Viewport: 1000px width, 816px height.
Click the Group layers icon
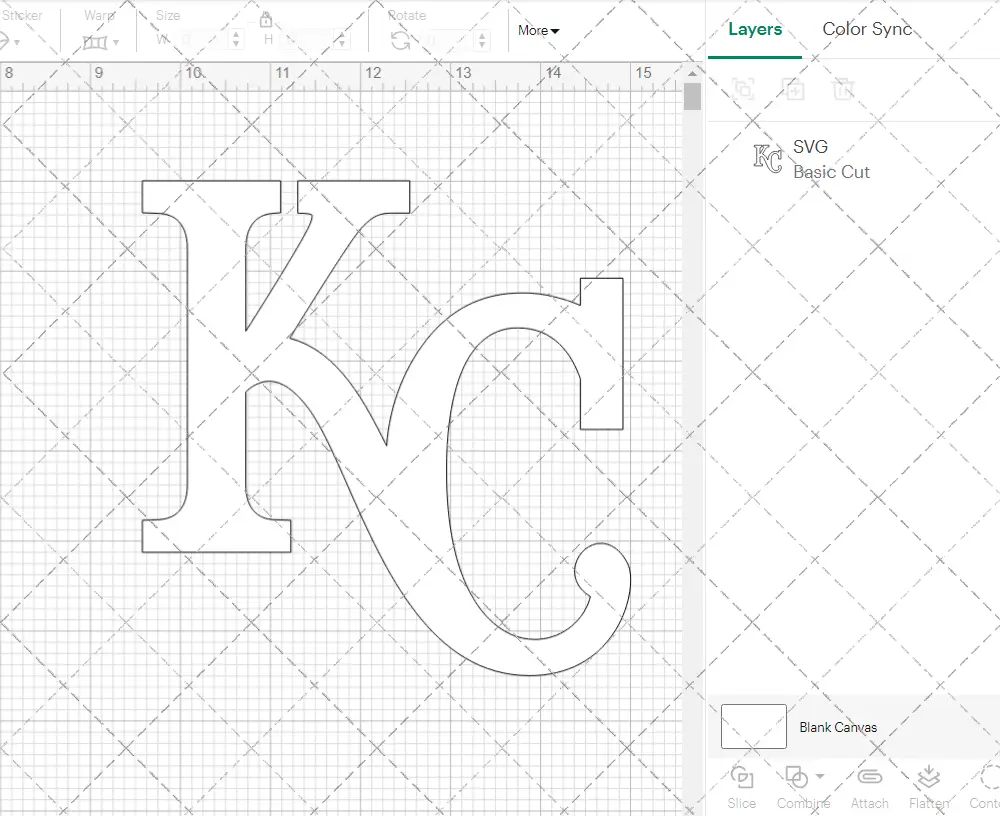(743, 89)
